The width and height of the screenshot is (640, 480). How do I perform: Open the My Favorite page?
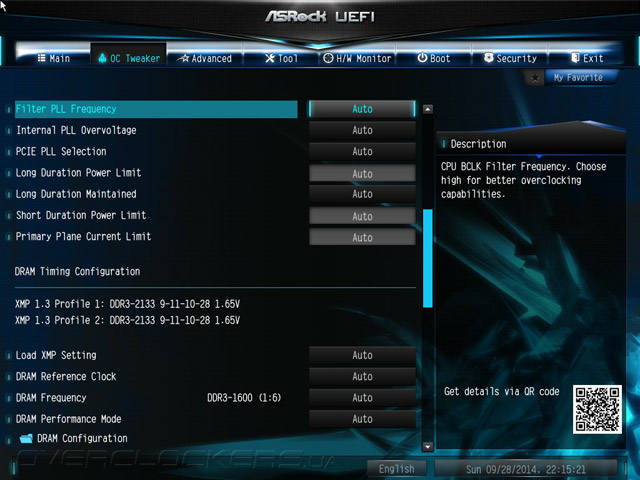[x=578, y=78]
